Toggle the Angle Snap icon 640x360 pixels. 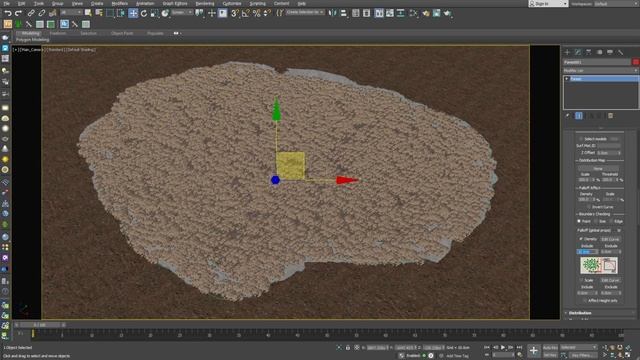pos(245,13)
